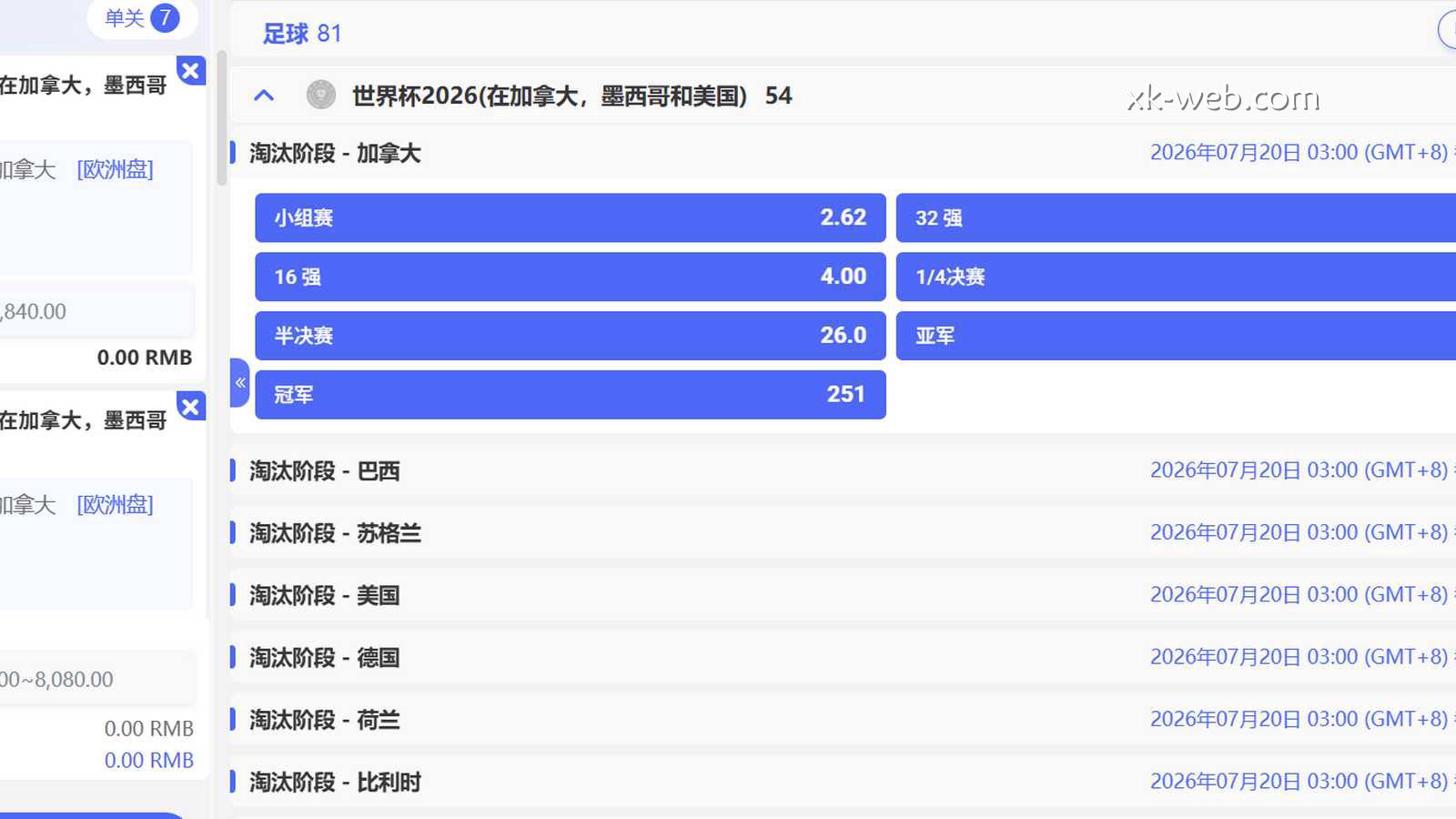Viewport: 1456px width, 819px height.
Task: Open the first [欧洲盘] link
Action: (x=116, y=168)
